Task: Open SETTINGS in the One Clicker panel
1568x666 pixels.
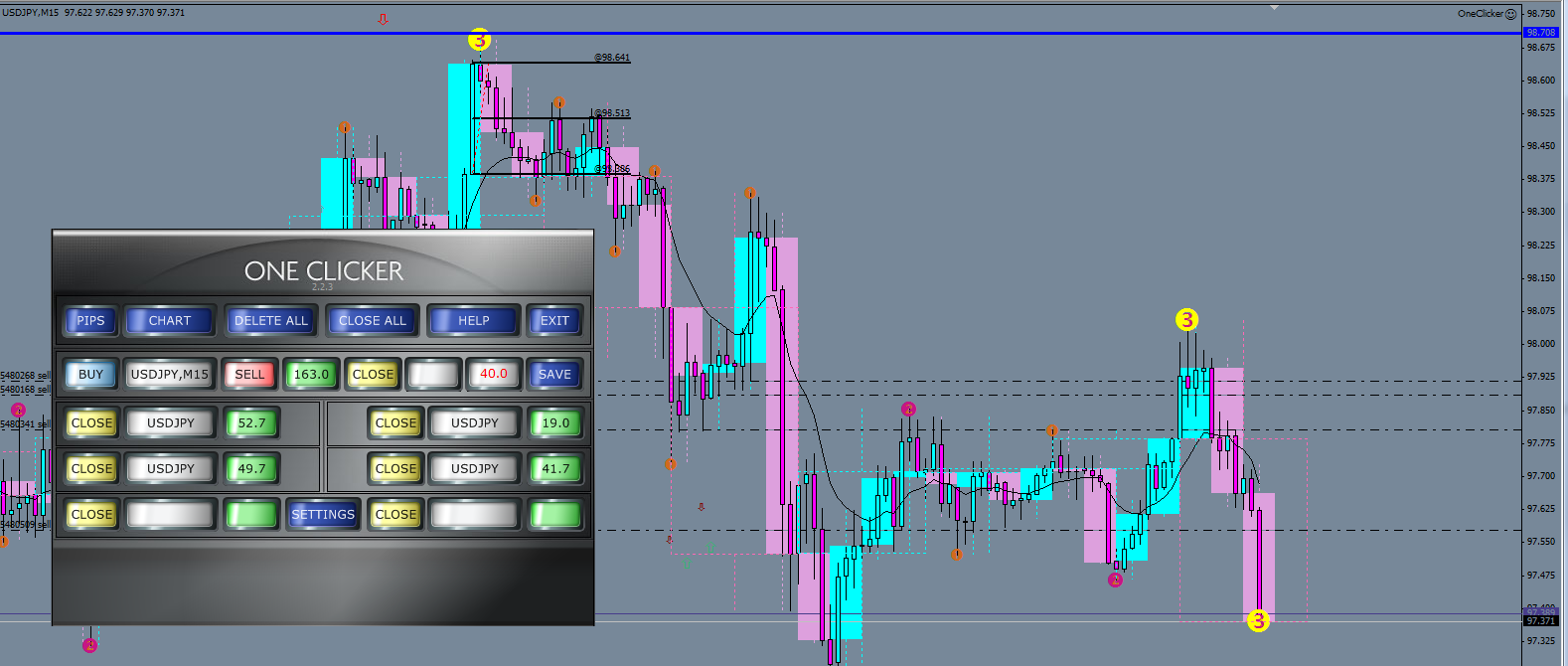Action: [323, 514]
